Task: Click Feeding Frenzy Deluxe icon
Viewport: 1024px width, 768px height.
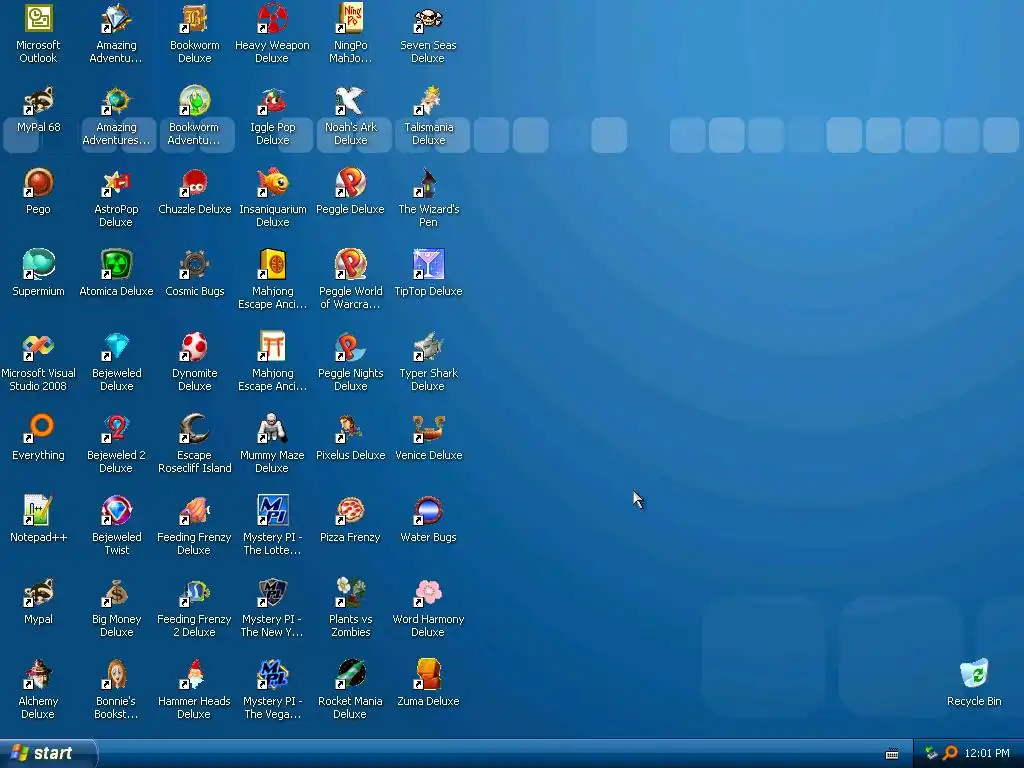Action: coord(194,511)
